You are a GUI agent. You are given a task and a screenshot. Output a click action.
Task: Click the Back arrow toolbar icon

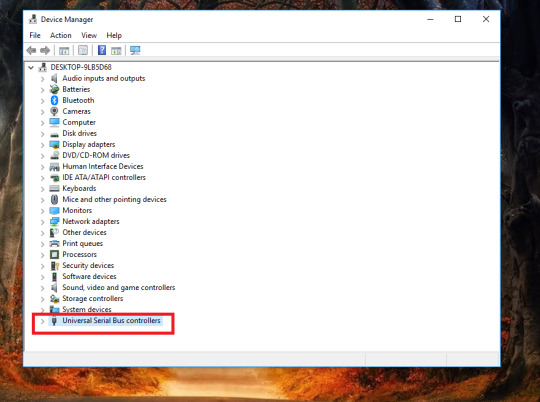pos(31,51)
